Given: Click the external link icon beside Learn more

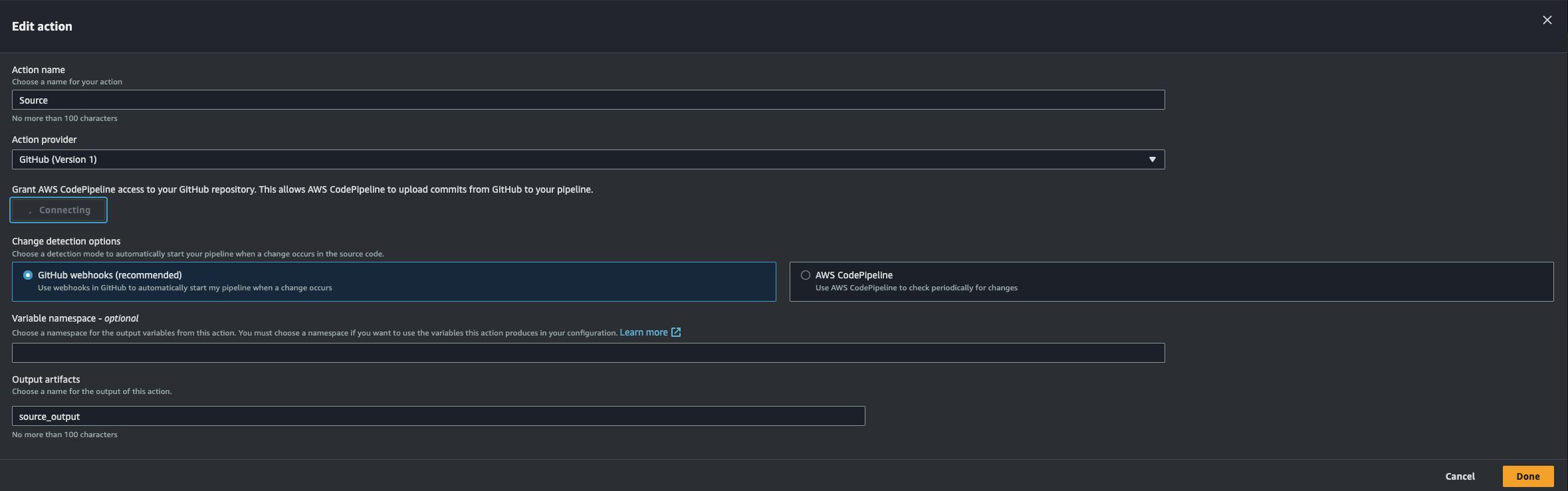Looking at the screenshot, I should (x=676, y=332).
